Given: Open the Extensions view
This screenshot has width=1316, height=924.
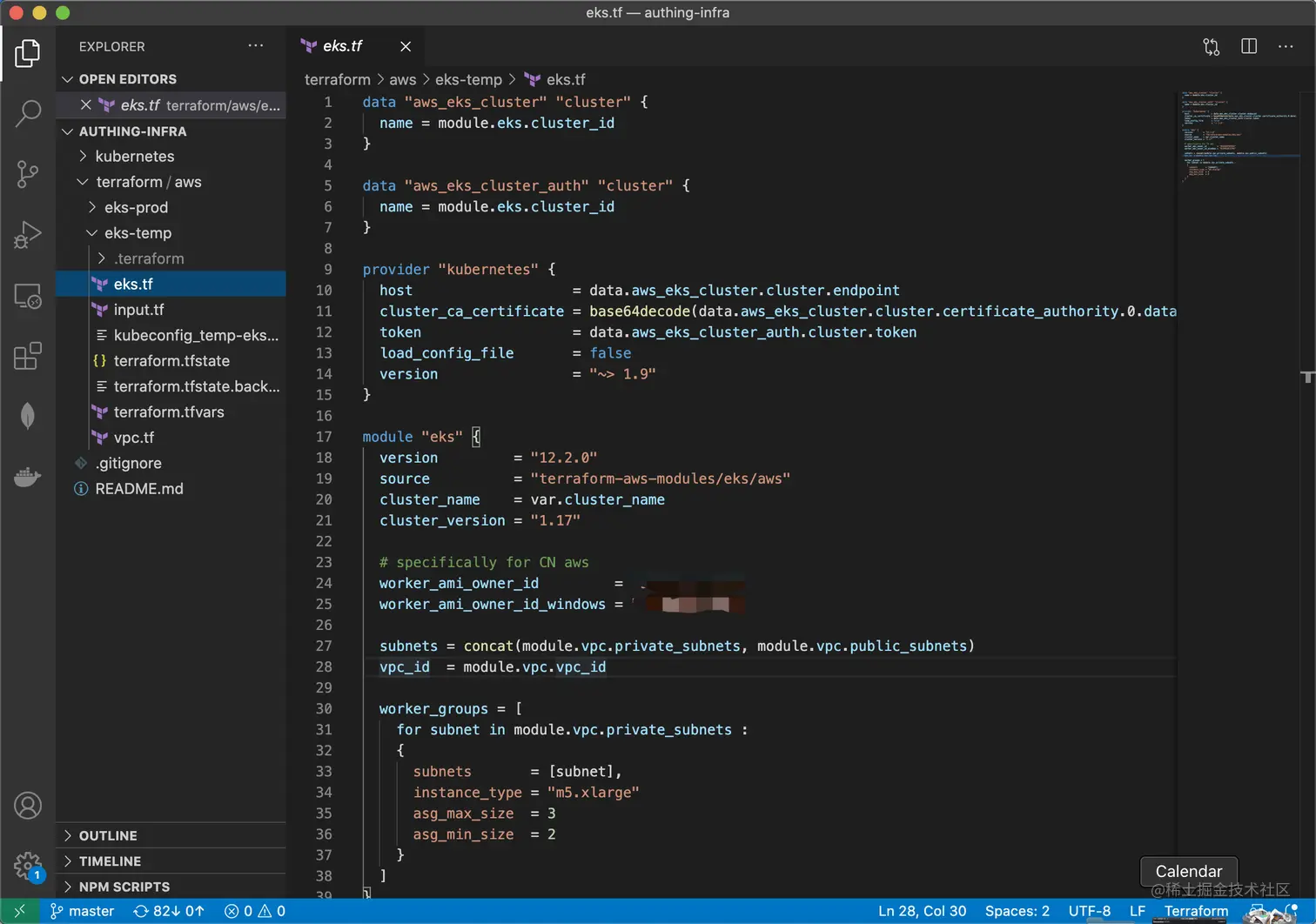Looking at the screenshot, I should coord(29,356).
